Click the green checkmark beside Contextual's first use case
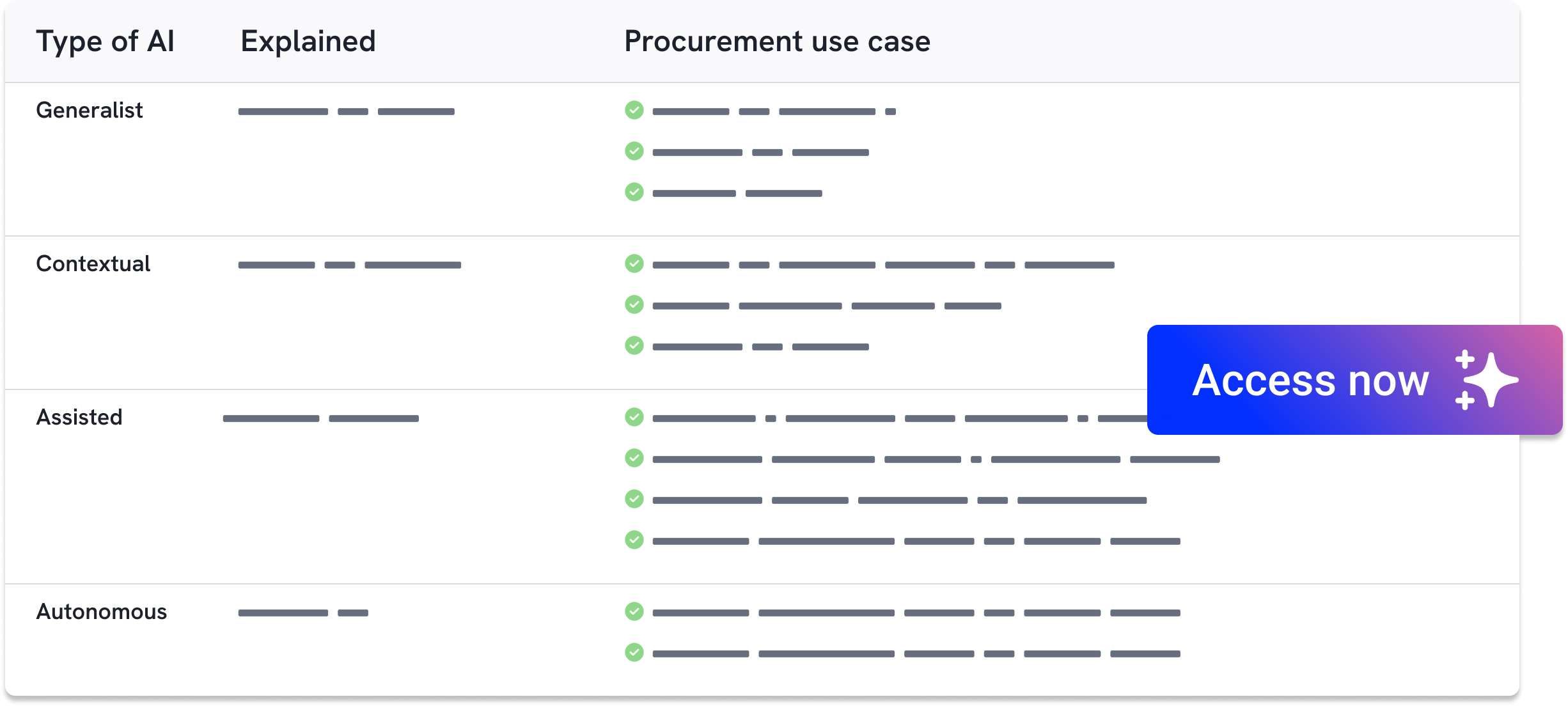The height and width of the screenshot is (706, 1568). click(x=634, y=264)
